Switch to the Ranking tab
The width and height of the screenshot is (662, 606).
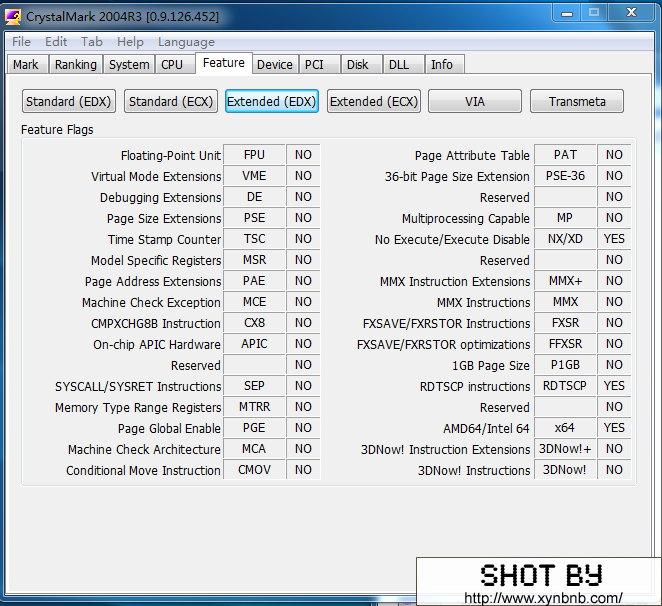pos(76,65)
